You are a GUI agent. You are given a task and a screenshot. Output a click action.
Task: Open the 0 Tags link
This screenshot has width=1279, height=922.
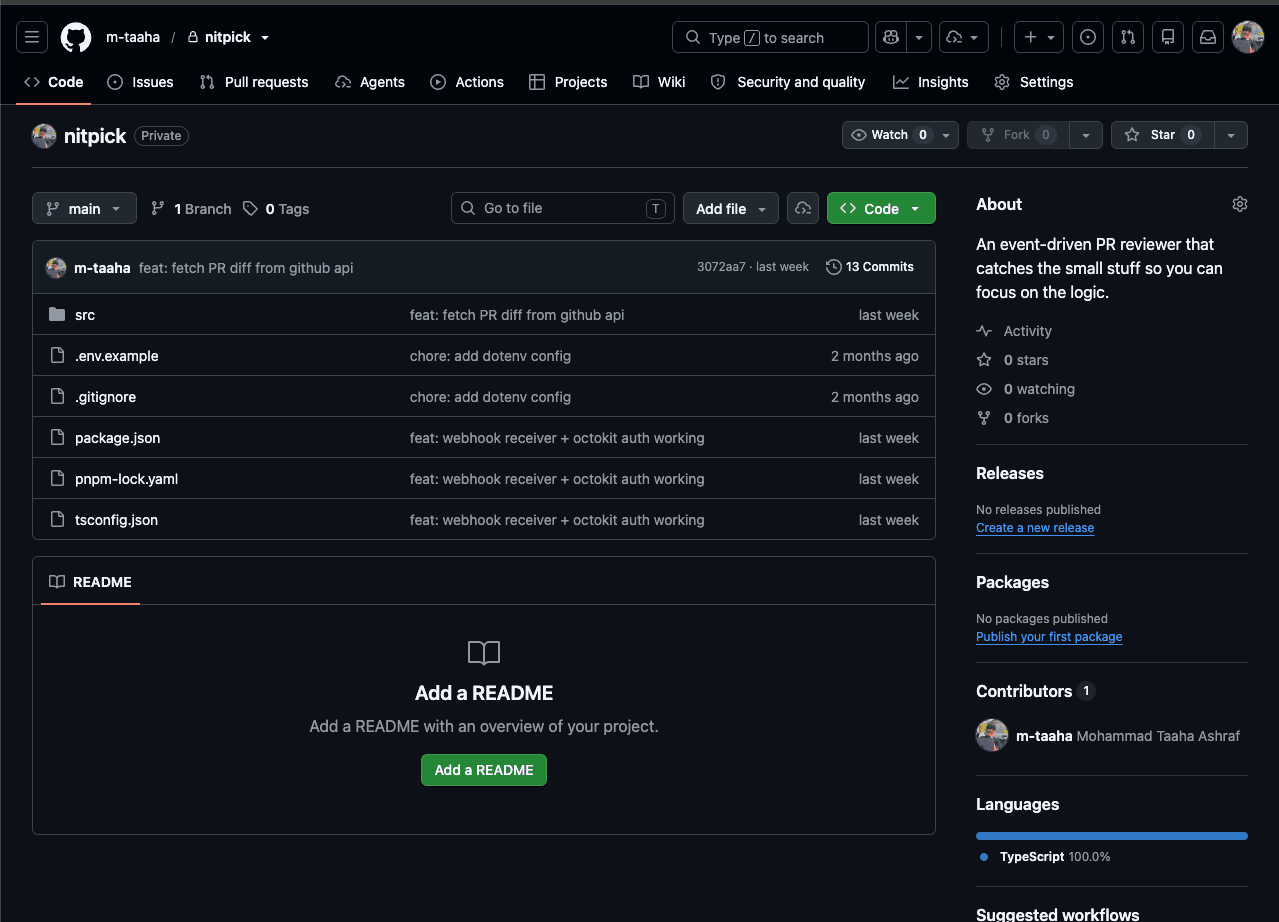pos(276,209)
